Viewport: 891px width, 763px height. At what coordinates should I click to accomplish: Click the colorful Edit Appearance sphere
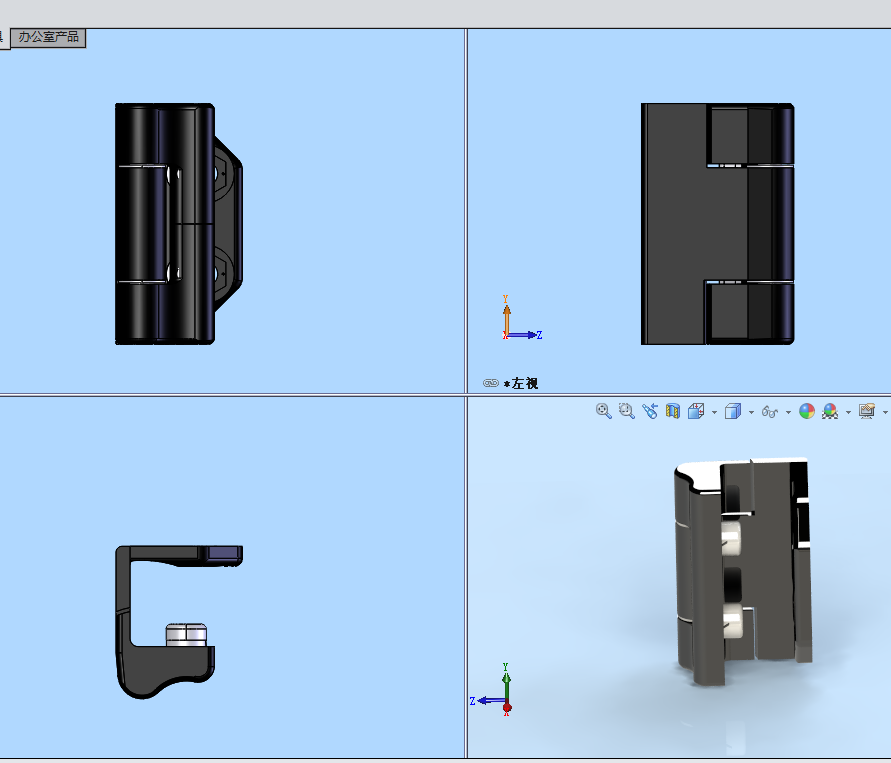[x=806, y=410]
